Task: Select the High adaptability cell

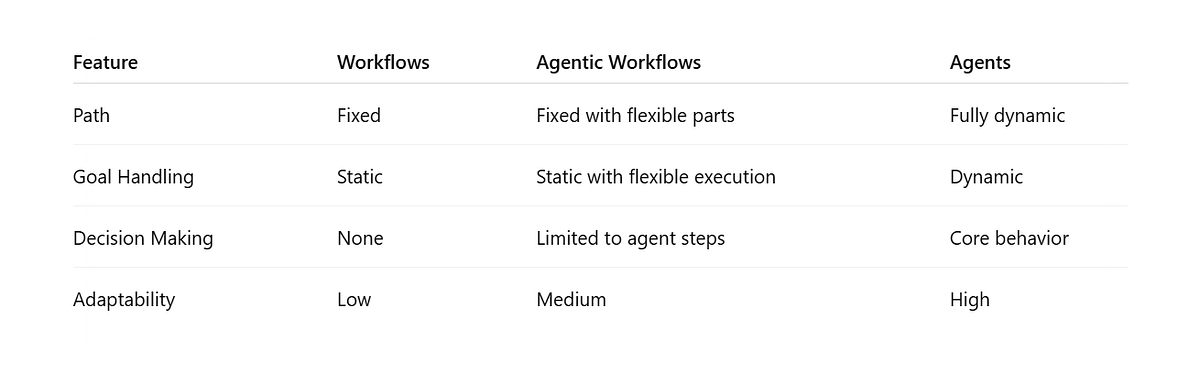Action: pos(970,300)
